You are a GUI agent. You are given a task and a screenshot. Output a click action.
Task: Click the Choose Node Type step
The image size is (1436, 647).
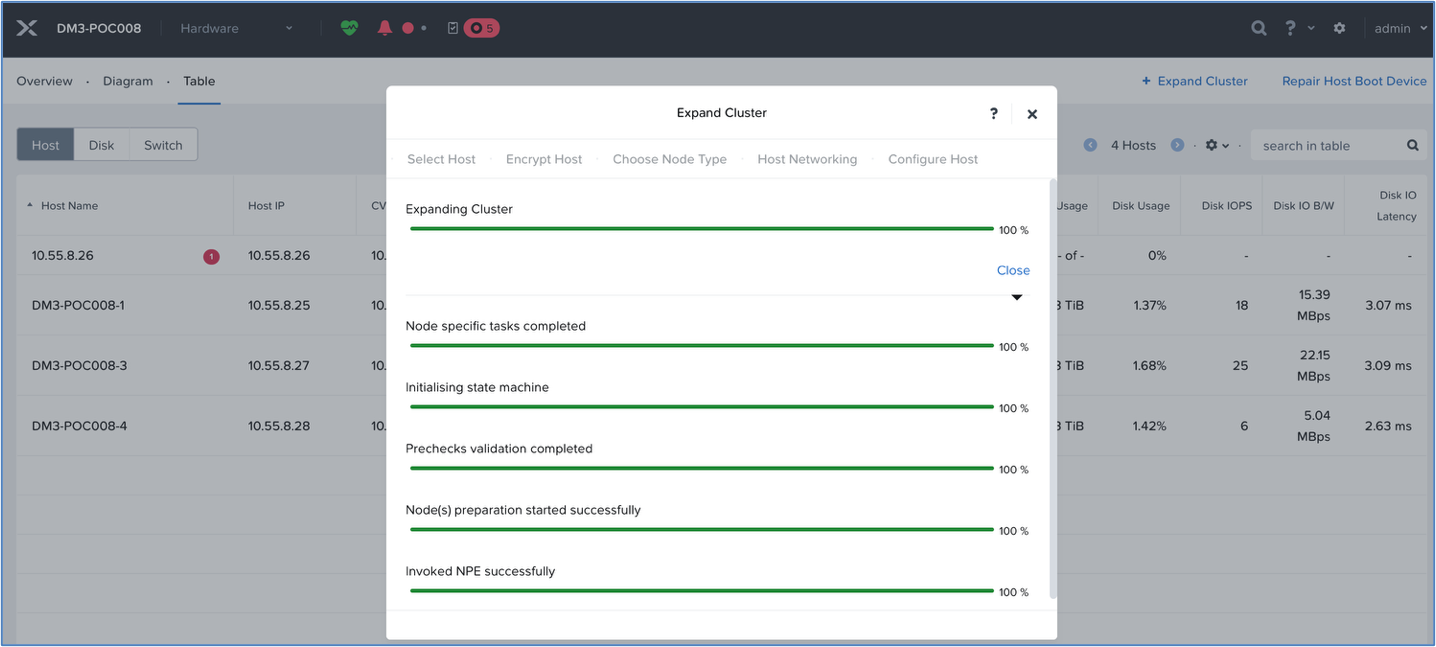(670, 159)
